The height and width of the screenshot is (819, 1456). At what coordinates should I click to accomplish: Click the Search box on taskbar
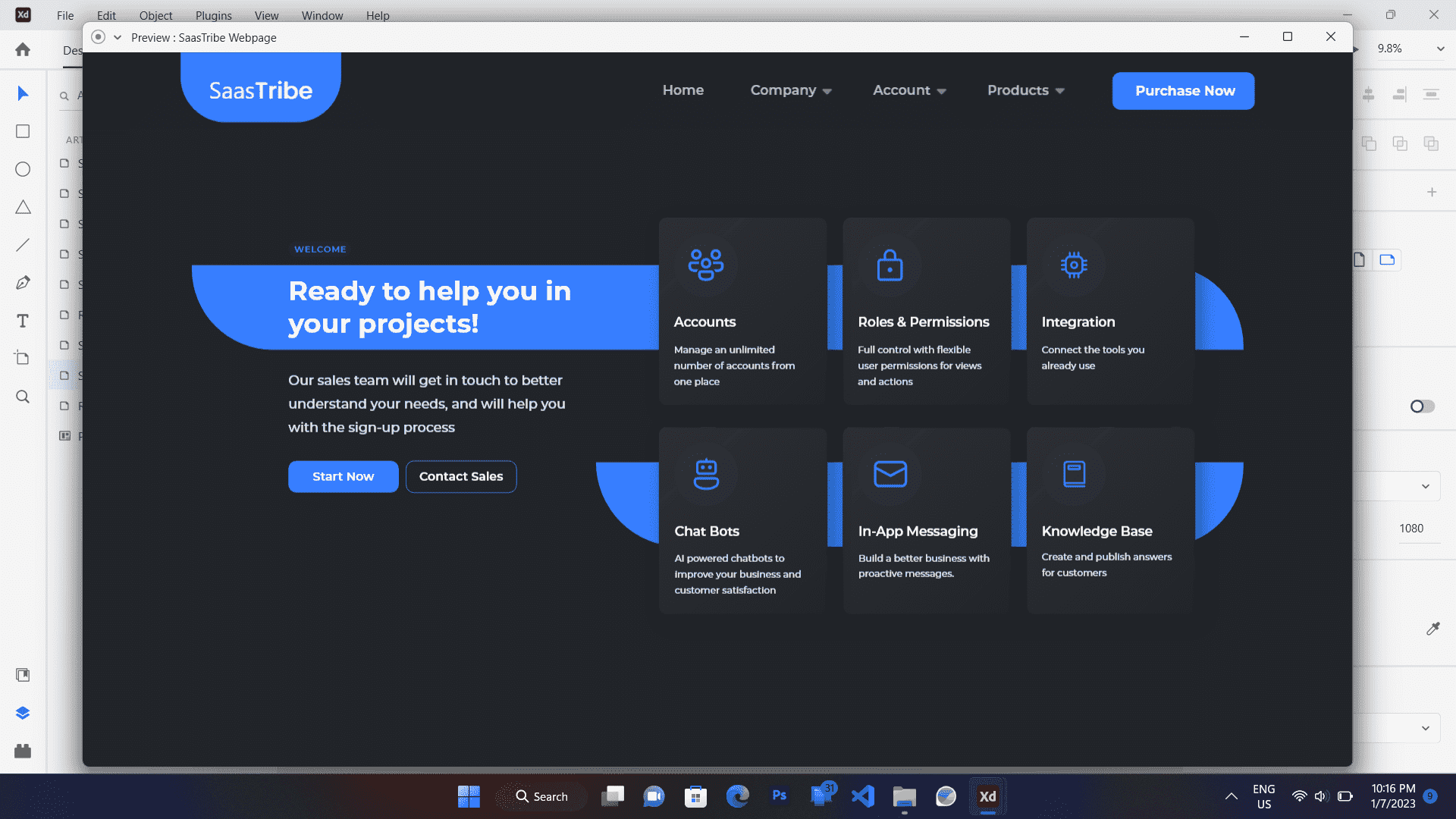pos(541,796)
